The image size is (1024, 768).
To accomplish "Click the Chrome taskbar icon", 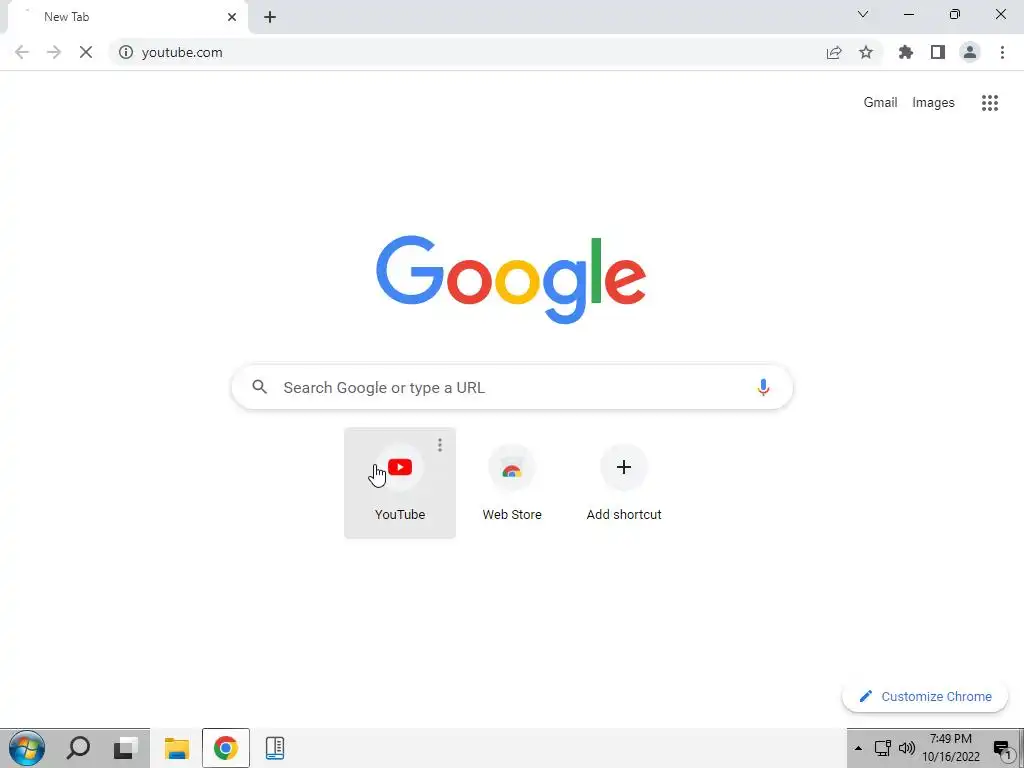I will [225, 748].
